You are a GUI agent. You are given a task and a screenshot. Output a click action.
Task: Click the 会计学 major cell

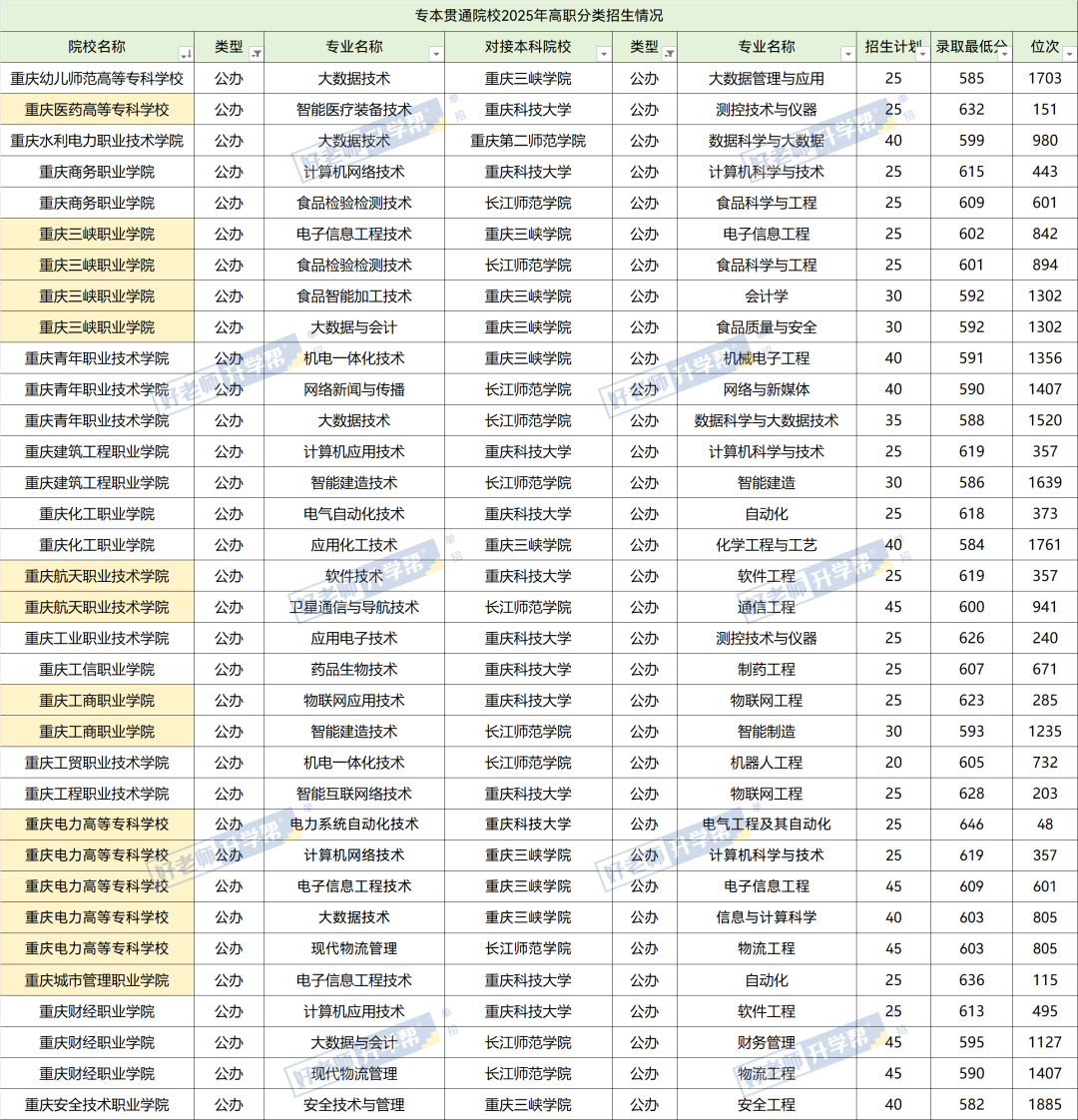click(767, 295)
